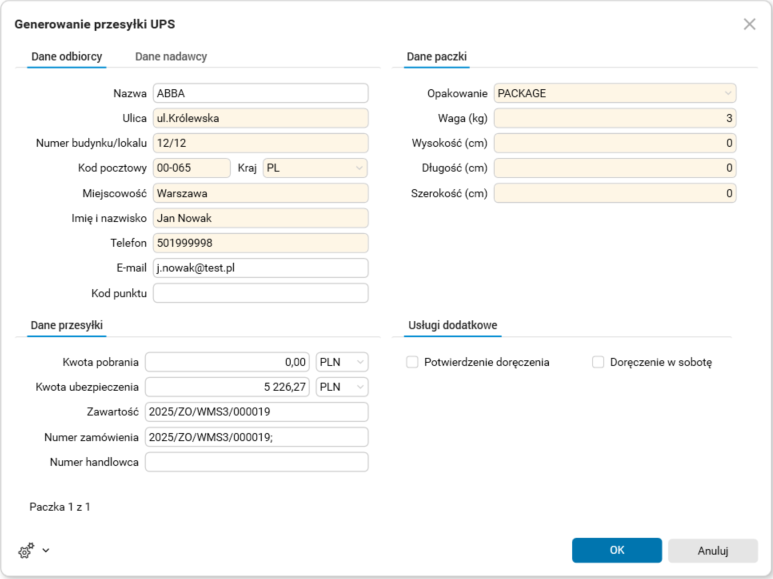Open the Kraj country dropdown

coord(315,168)
